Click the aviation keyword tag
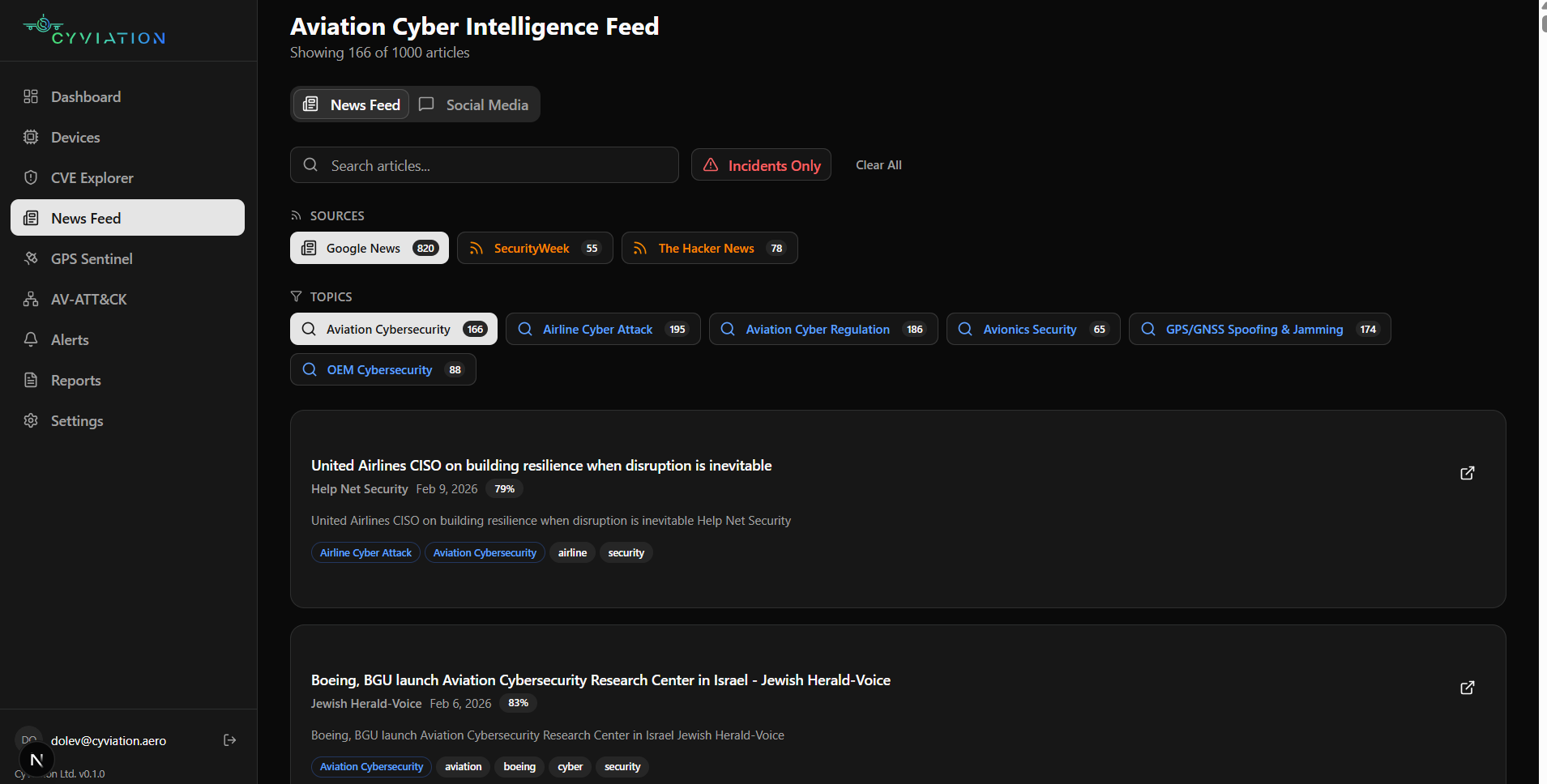The image size is (1547, 784). (x=464, y=766)
